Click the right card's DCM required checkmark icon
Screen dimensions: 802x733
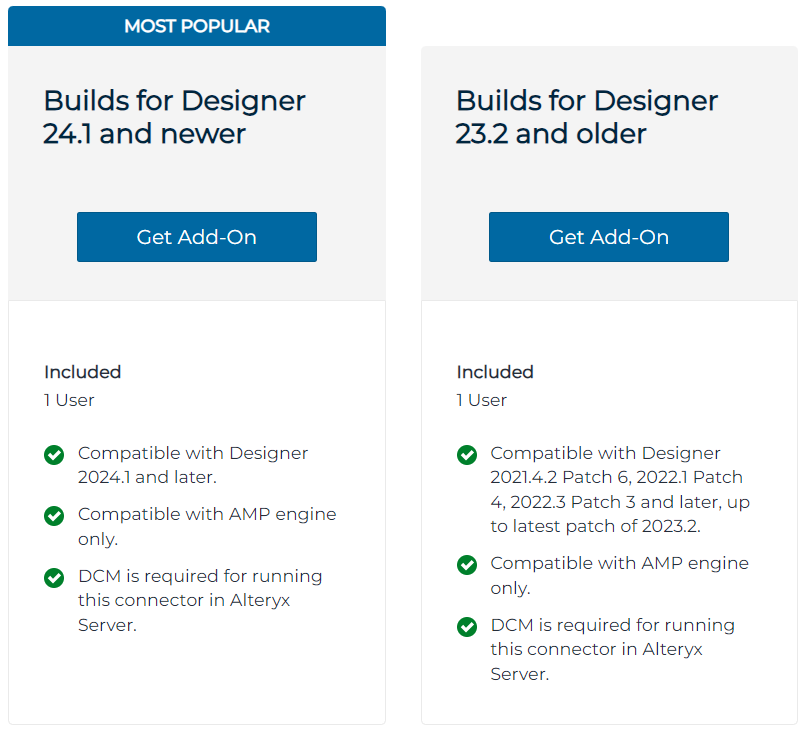[467, 627]
